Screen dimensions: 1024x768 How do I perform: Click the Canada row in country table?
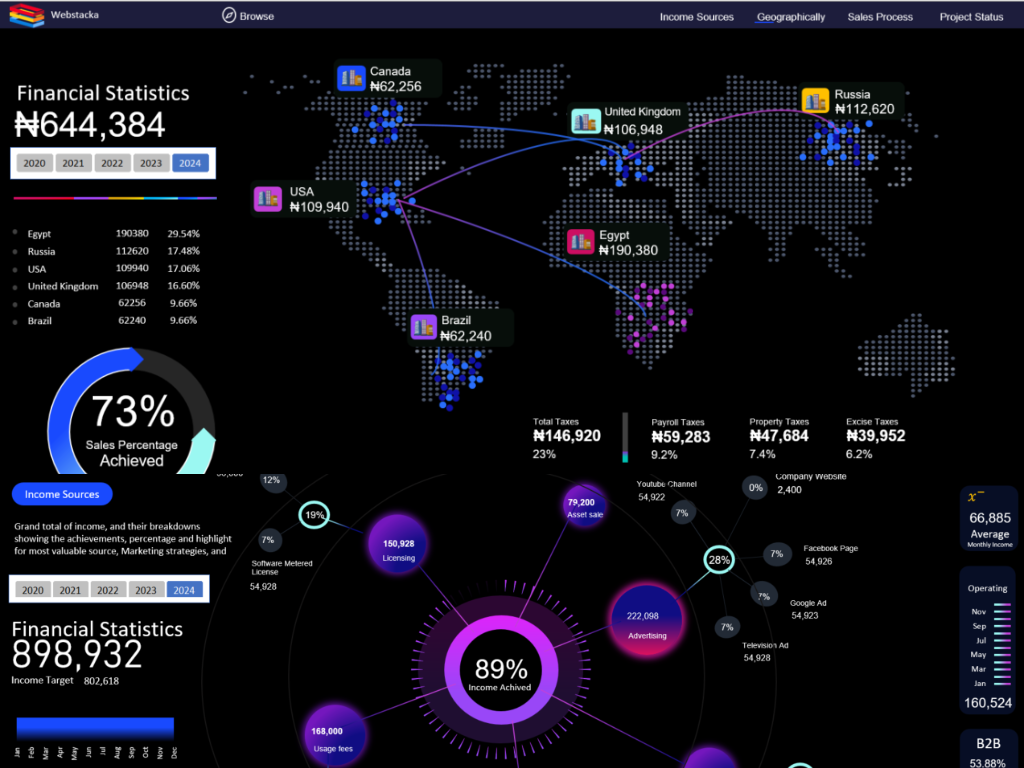pos(108,304)
